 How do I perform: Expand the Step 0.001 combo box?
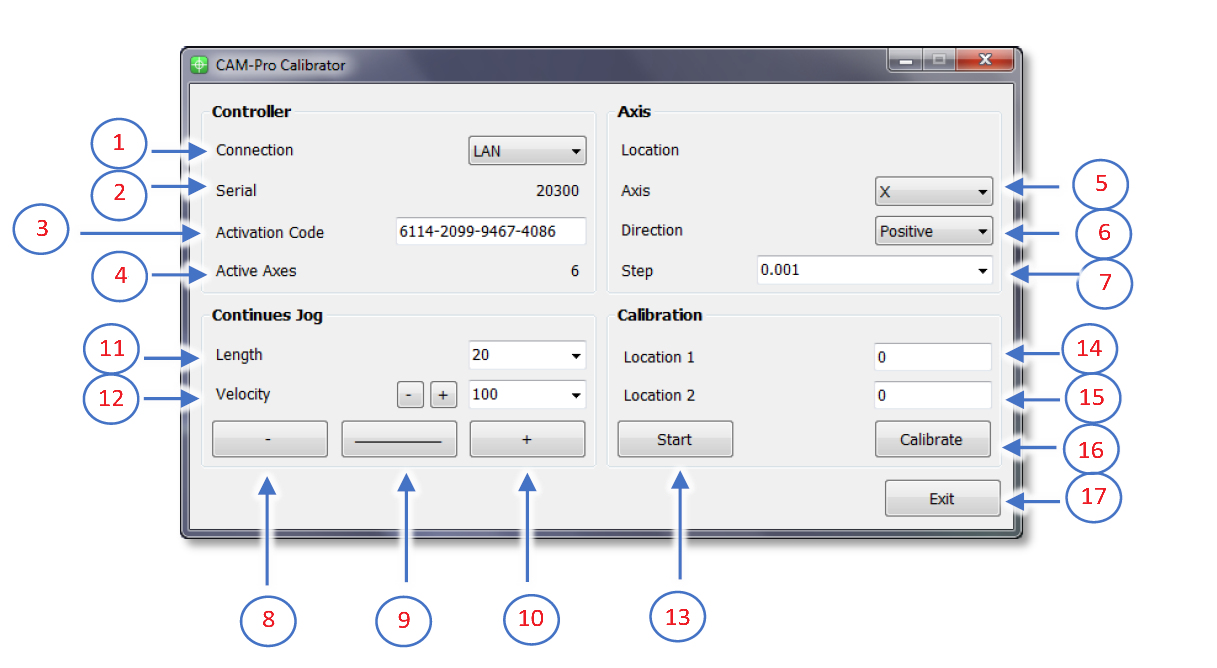tap(875, 270)
